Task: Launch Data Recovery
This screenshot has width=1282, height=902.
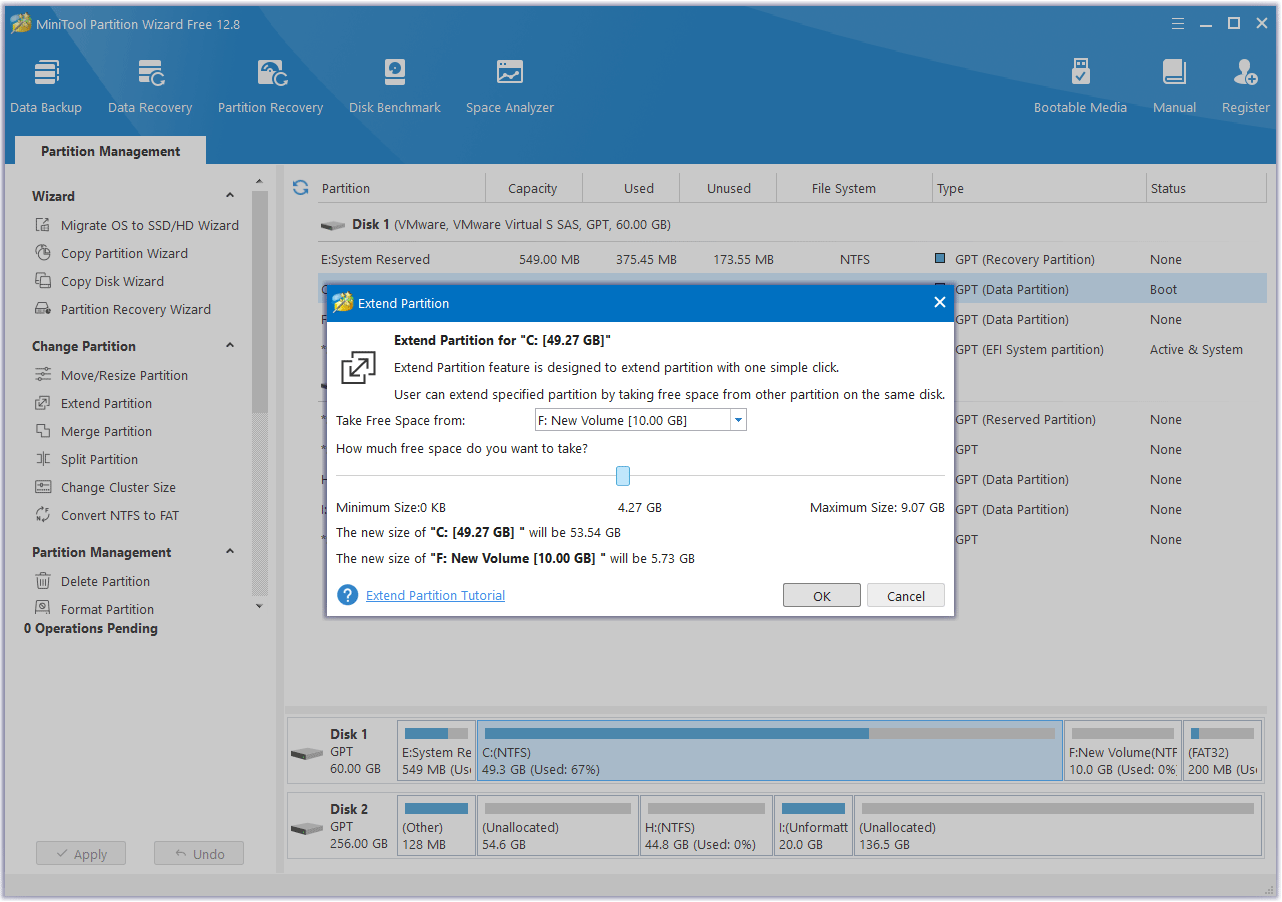Action: click(149, 84)
